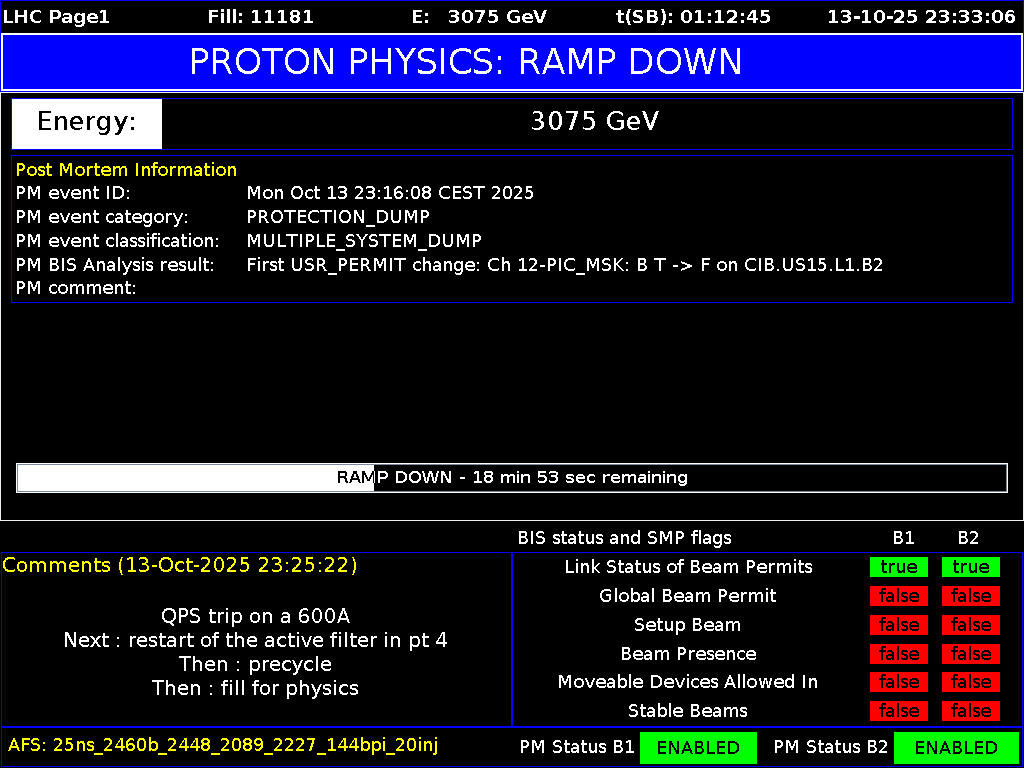The width and height of the screenshot is (1024, 768).
Task: Click the RAMP DOWN progress bar
Action: pyautogui.click(x=512, y=478)
